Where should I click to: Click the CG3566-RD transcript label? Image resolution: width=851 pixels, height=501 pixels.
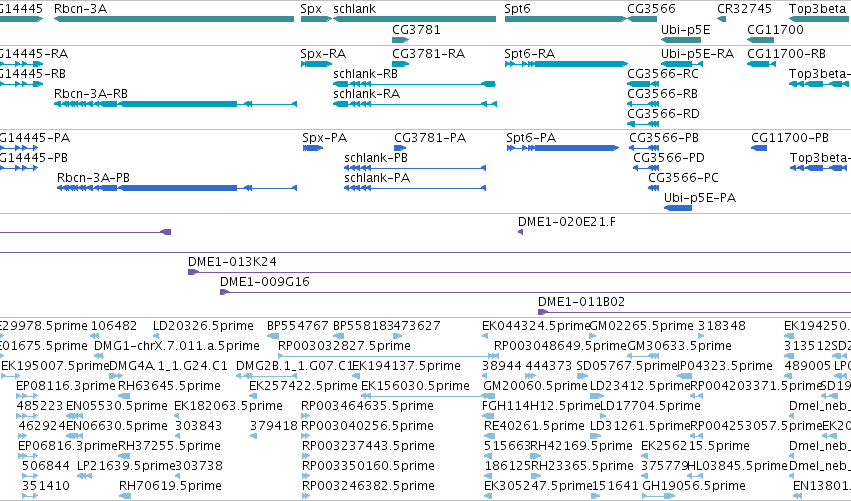point(663,114)
